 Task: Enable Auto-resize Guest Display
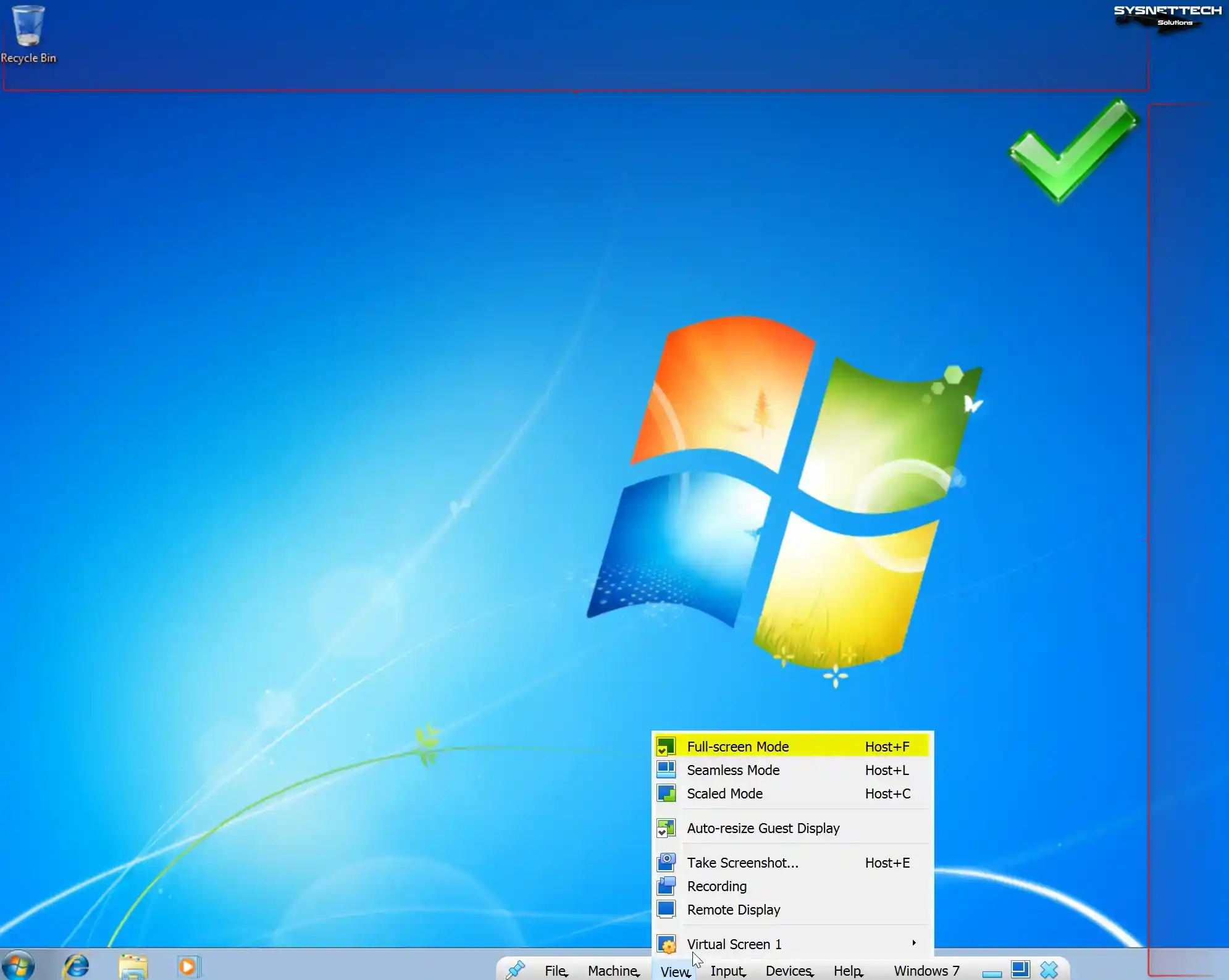click(763, 828)
